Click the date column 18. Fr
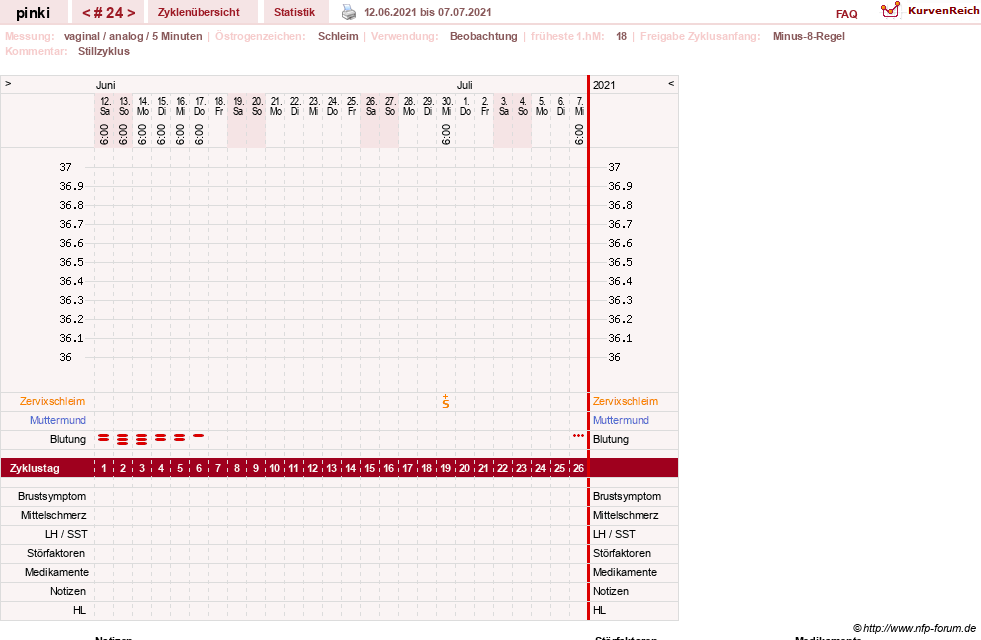 [219, 106]
